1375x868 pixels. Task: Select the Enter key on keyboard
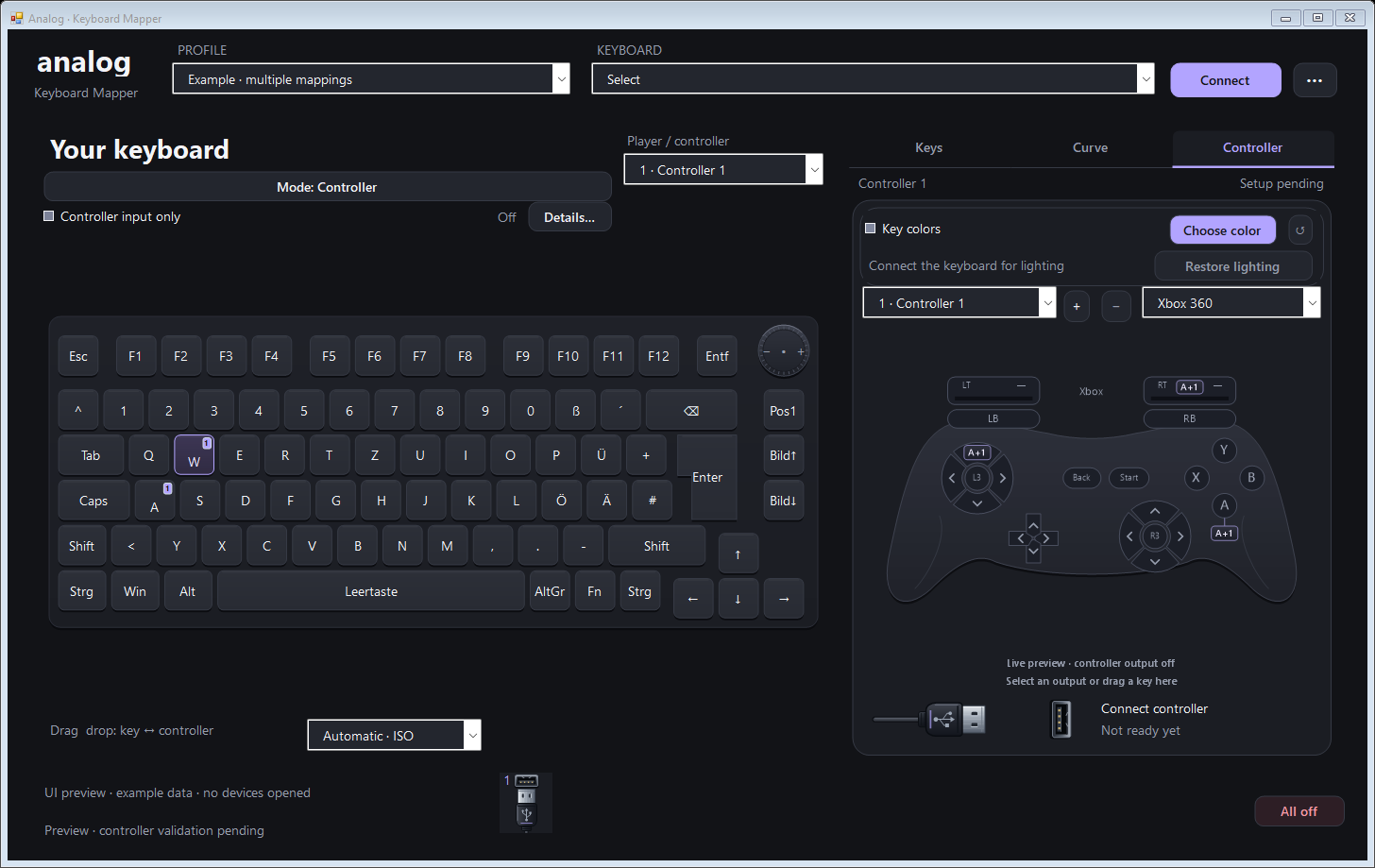pos(707,478)
